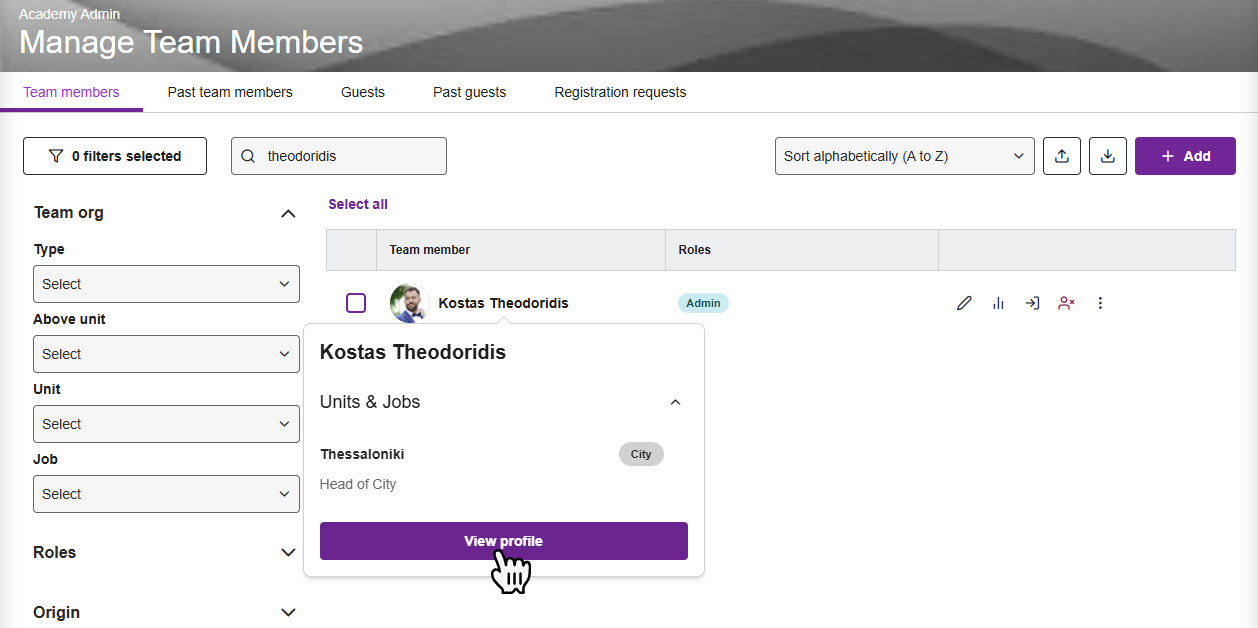The width and height of the screenshot is (1258, 628).
Task: Open the sort alphabetically dropdown
Action: [x=904, y=156]
